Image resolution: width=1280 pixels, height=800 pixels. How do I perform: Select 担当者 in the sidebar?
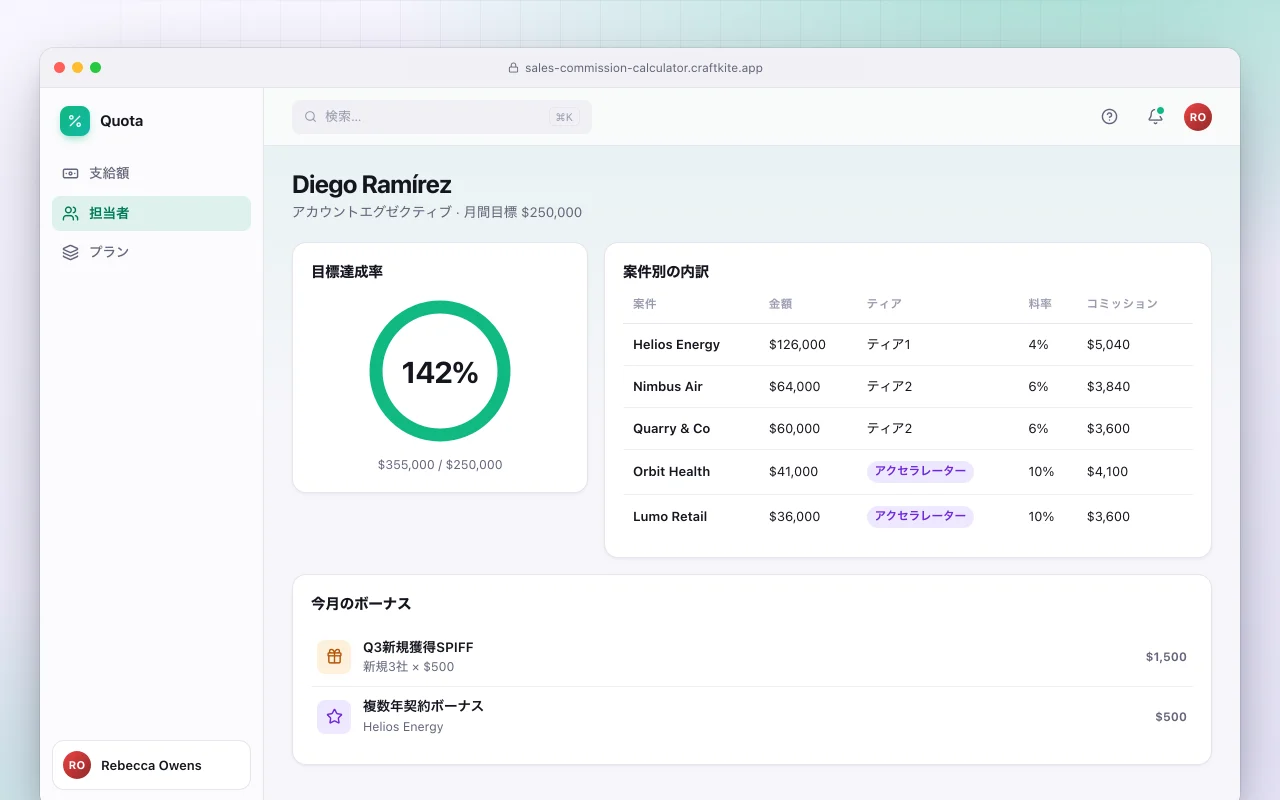pyautogui.click(x=151, y=213)
